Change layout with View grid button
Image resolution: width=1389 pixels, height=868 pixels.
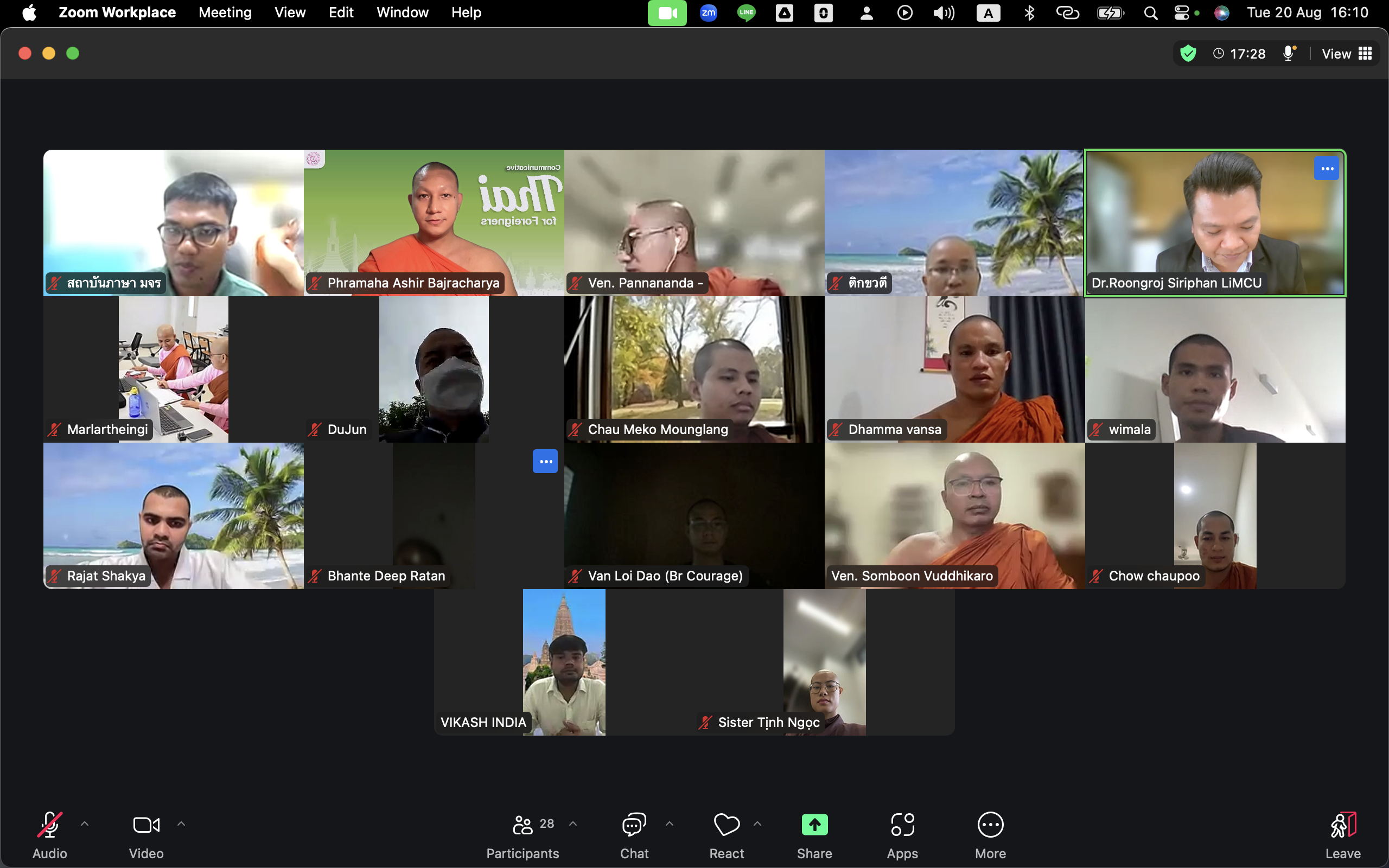(1347, 54)
